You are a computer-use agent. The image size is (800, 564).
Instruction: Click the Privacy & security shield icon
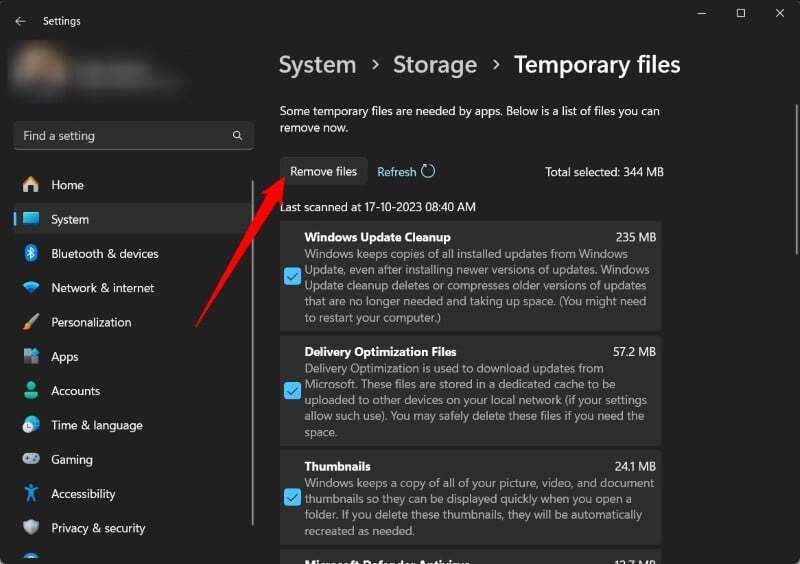click(31, 527)
